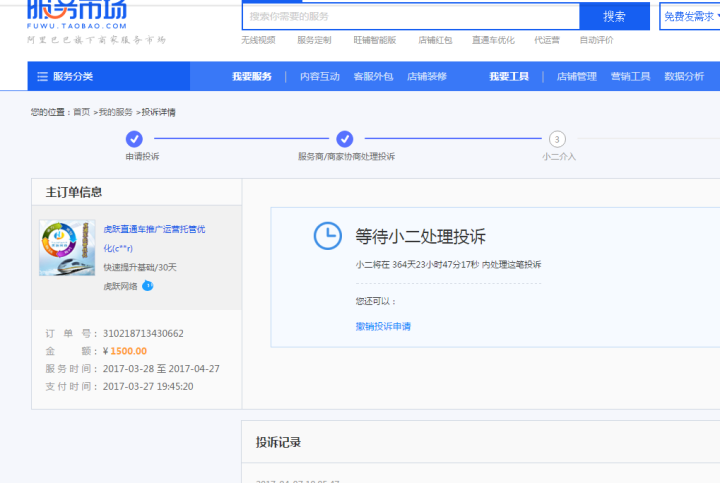Click the blue chat icon beside 虎跃网络
720x483 pixels.
(x=148, y=286)
